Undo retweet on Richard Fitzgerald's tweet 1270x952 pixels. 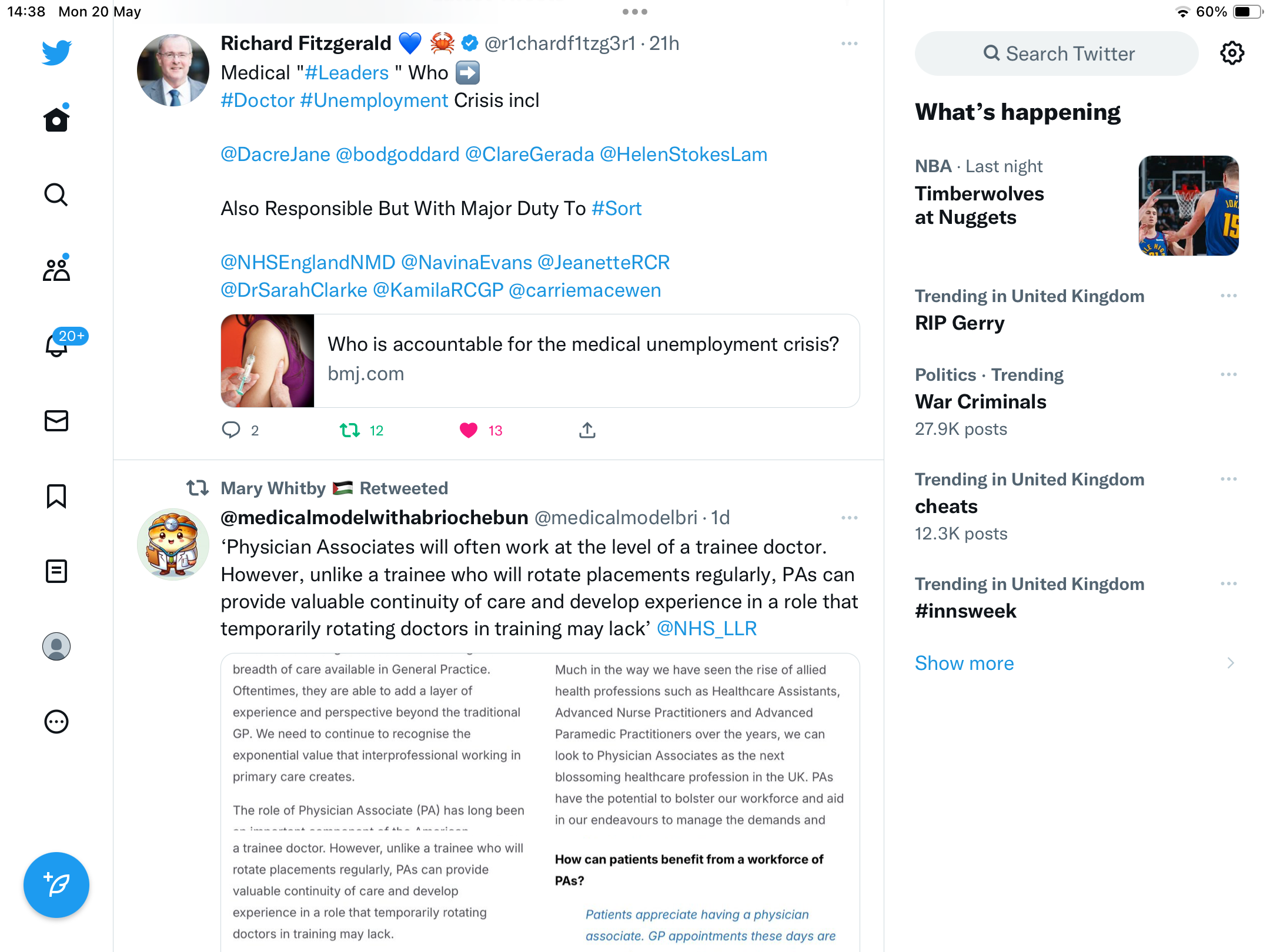click(x=350, y=431)
